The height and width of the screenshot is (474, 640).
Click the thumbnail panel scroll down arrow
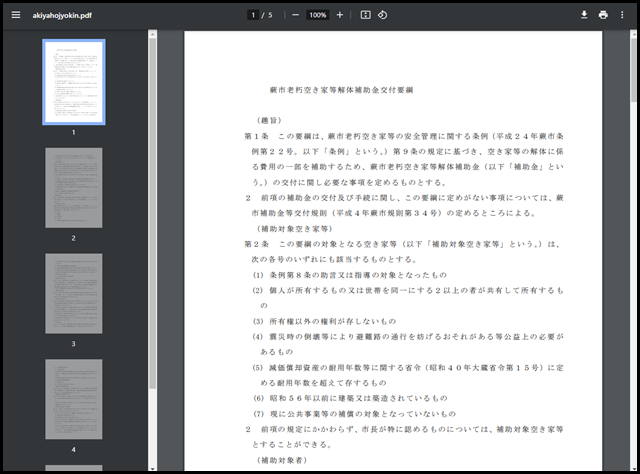point(152,469)
